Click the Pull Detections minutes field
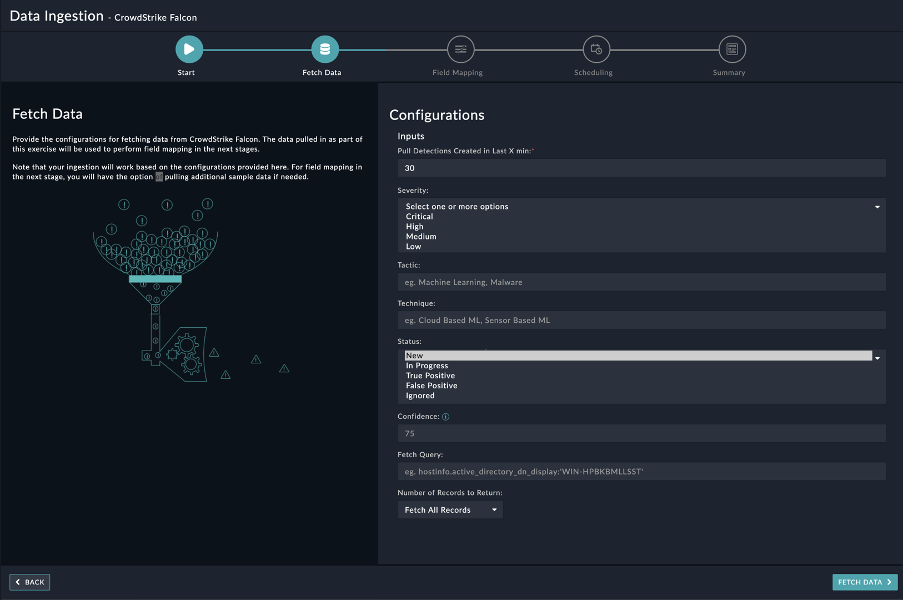 click(641, 168)
